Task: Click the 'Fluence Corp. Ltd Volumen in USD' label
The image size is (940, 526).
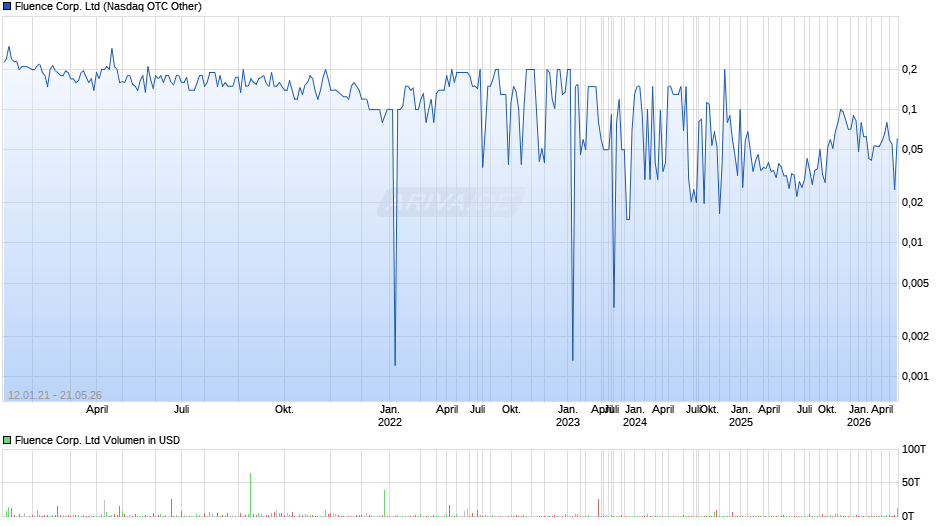Action: coord(97,440)
